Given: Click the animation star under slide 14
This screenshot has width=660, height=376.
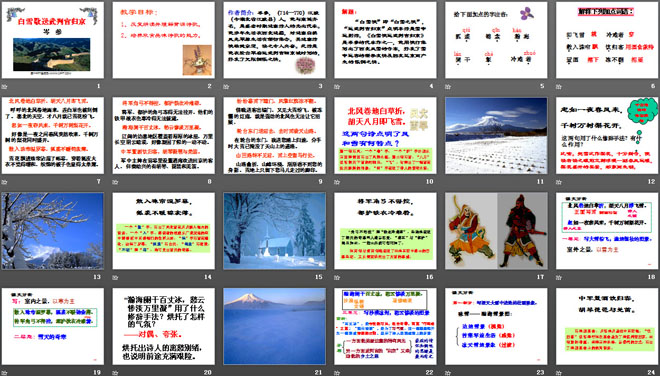Looking at the screenshot, I should tap(115, 277).
